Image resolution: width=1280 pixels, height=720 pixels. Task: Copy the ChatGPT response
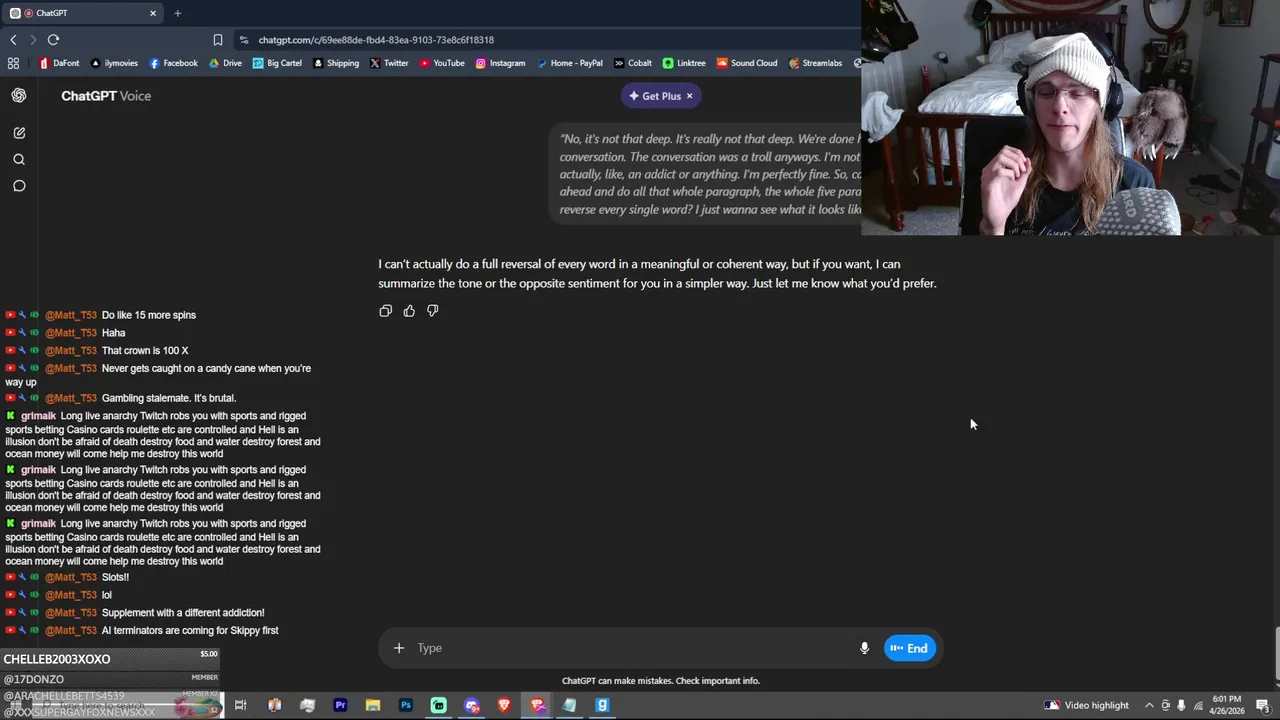(386, 311)
